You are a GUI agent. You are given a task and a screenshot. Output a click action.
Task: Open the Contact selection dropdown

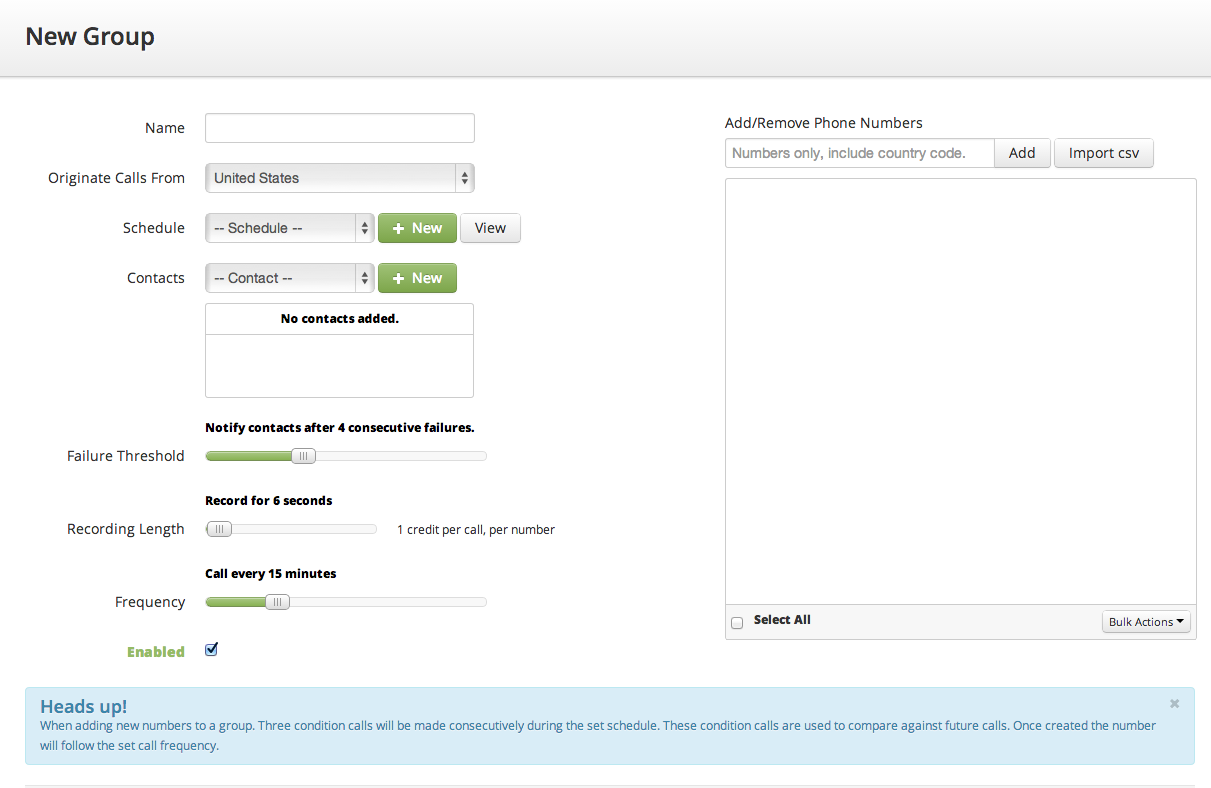289,278
